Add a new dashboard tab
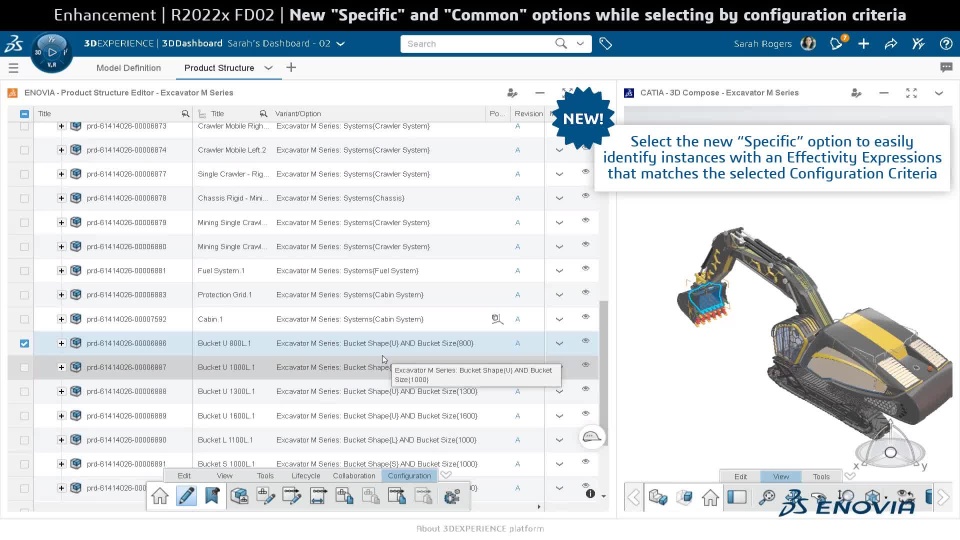This screenshot has width=960, height=540. tap(291, 67)
